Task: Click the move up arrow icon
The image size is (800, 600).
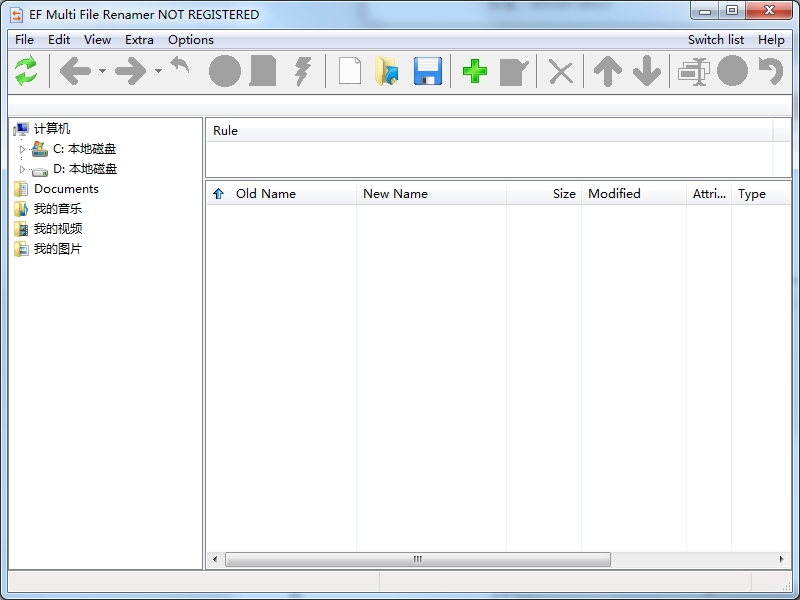Action: [x=607, y=71]
